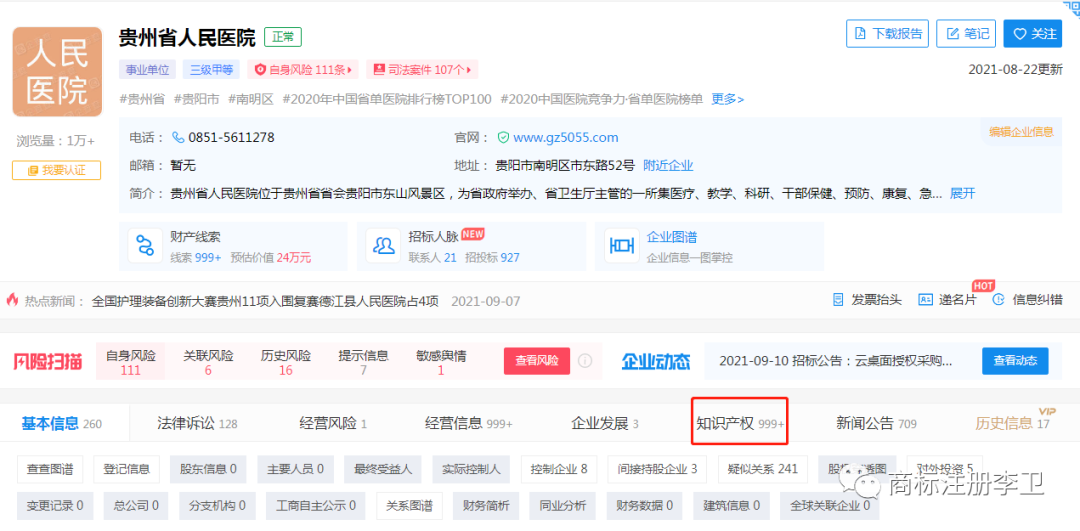Select 历史风险 16 in risk scan
This screenshot has height=531, width=1080.
[286, 362]
